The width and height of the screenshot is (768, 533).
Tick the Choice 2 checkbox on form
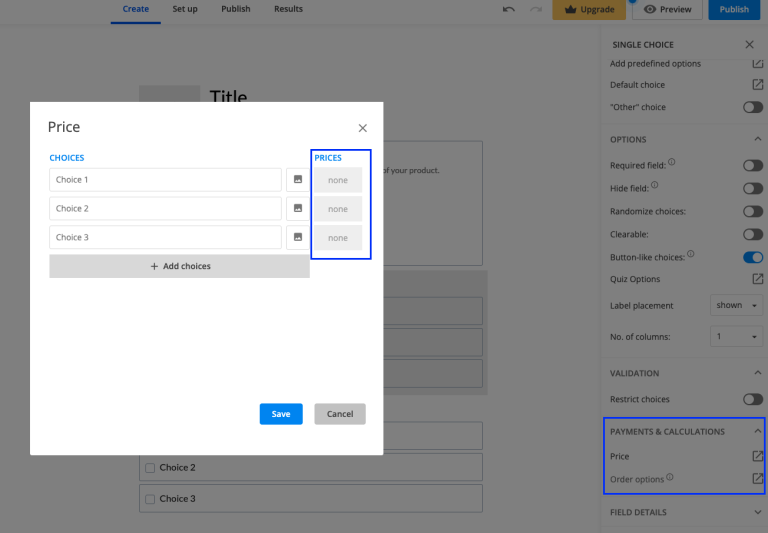point(150,468)
